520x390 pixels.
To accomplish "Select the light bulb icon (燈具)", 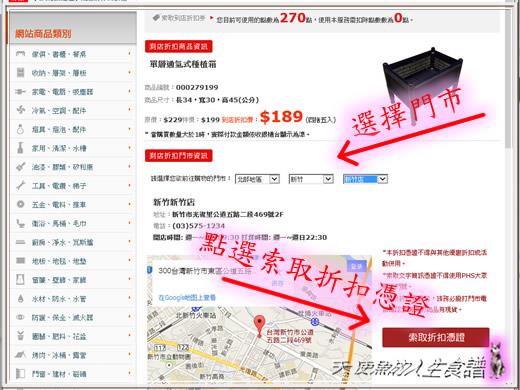I will pos(20,129).
